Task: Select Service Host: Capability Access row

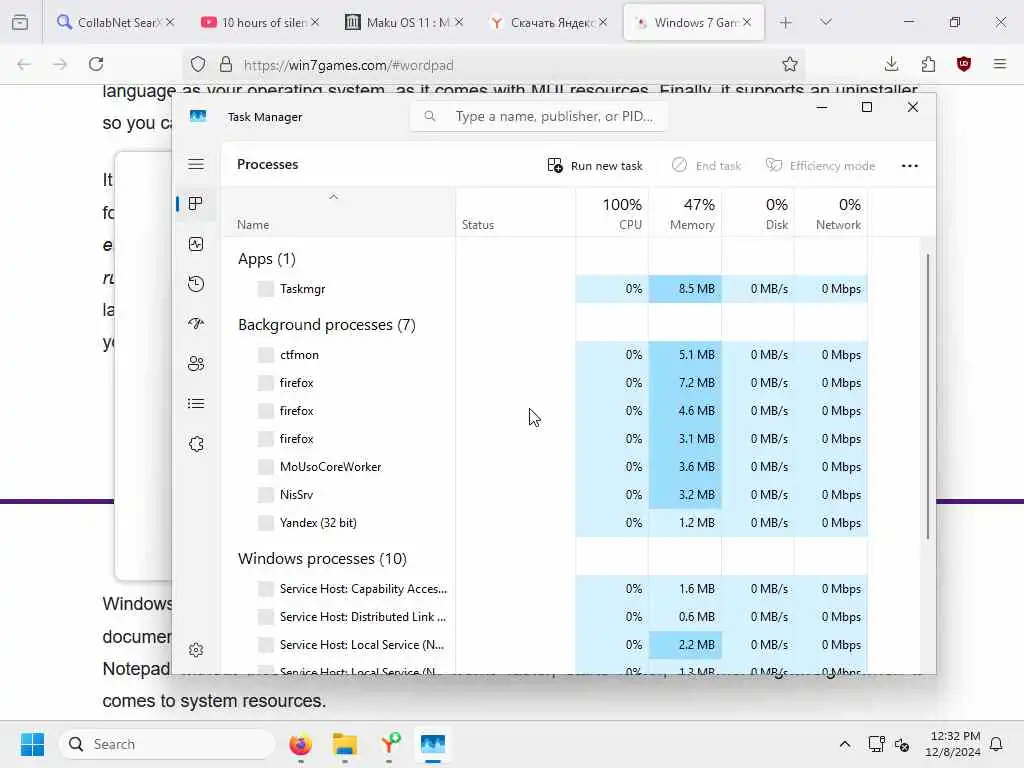Action: (545, 589)
